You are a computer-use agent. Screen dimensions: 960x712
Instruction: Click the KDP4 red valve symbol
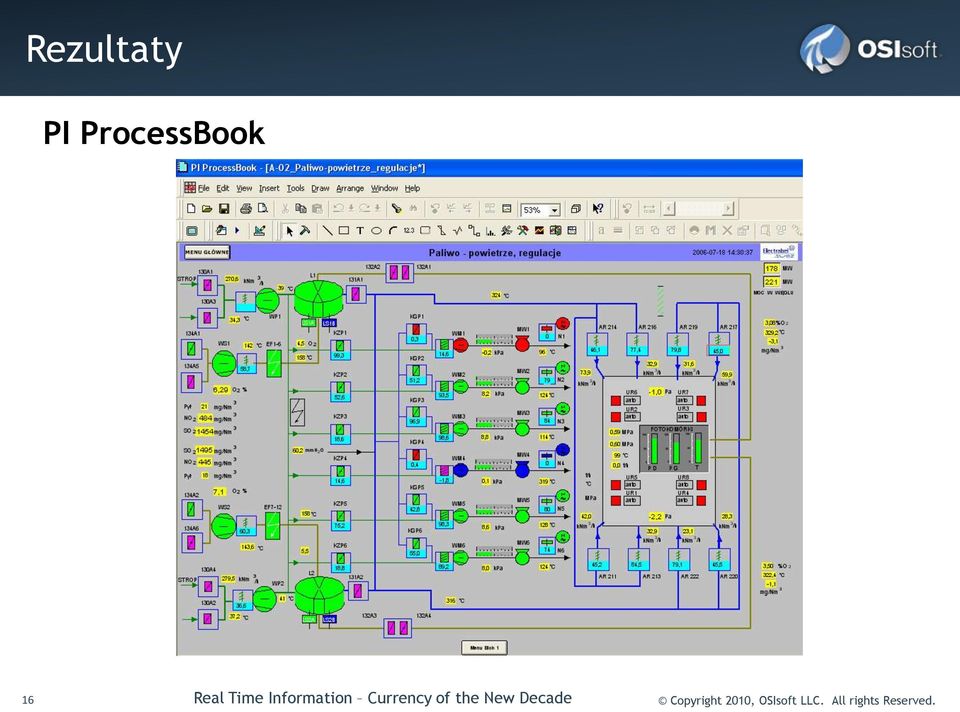click(x=416, y=459)
